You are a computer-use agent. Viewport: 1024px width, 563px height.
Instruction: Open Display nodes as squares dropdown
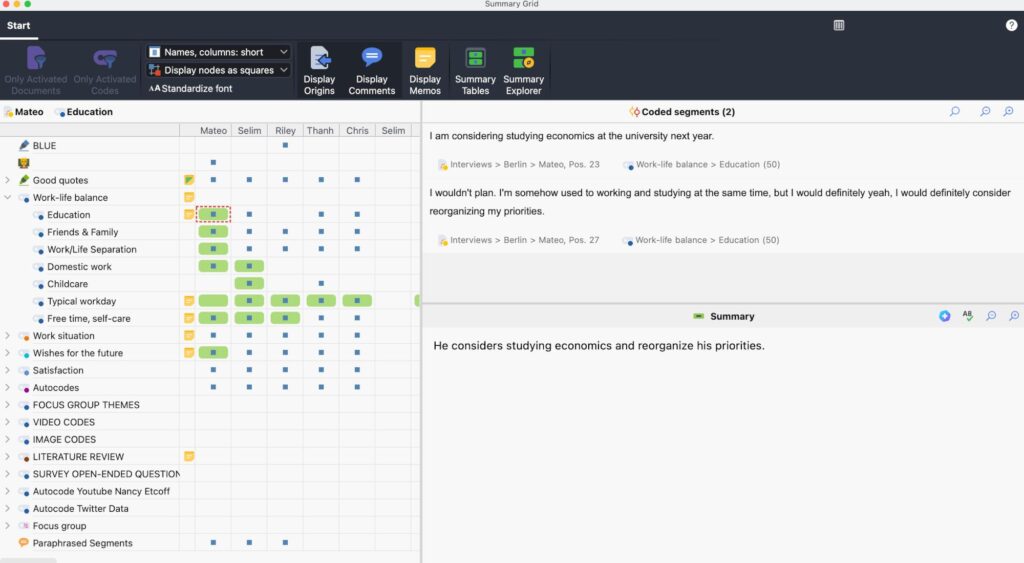click(x=218, y=70)
